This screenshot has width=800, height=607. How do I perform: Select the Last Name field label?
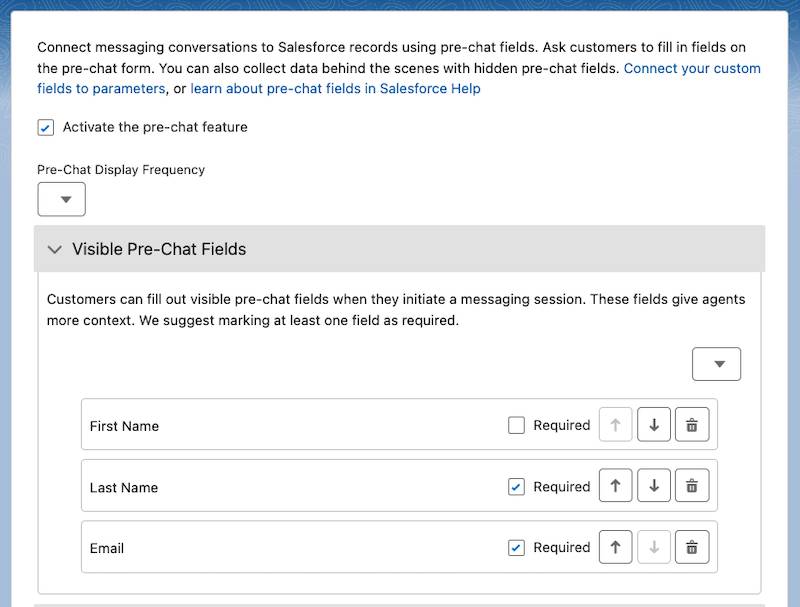click(123, 488)
